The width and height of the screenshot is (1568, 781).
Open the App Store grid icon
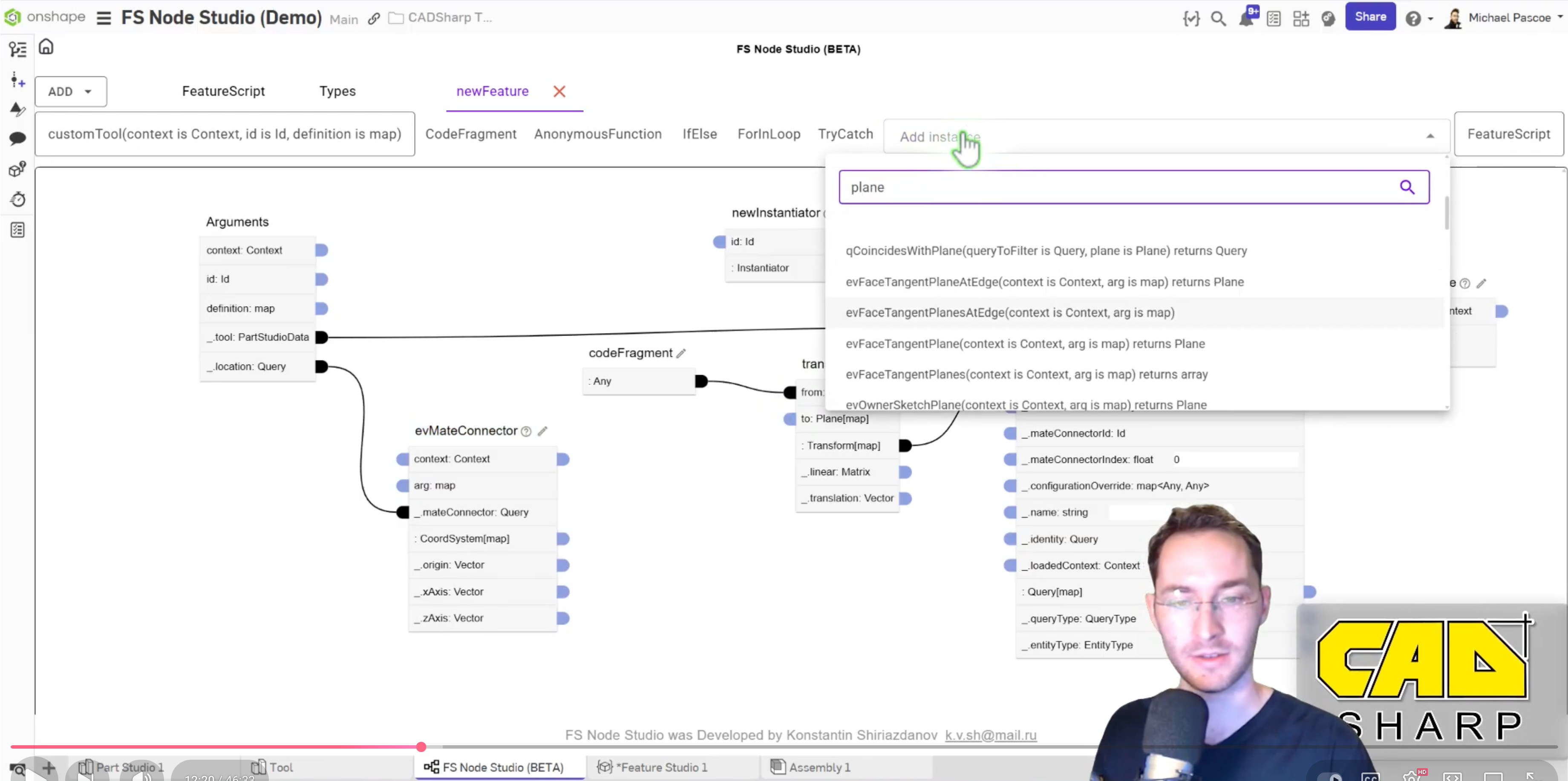[1301, 18]
